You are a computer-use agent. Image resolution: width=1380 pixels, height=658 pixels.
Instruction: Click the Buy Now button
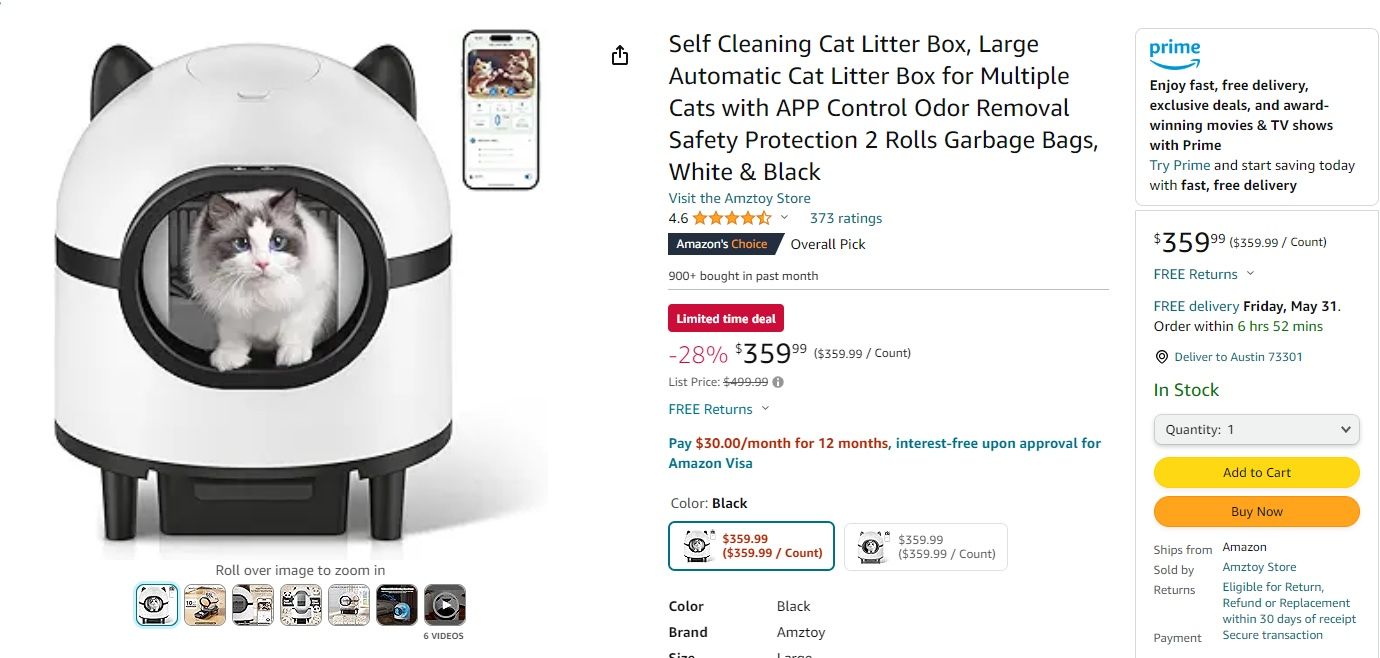pyautogui.click(x=1256, y=511)
